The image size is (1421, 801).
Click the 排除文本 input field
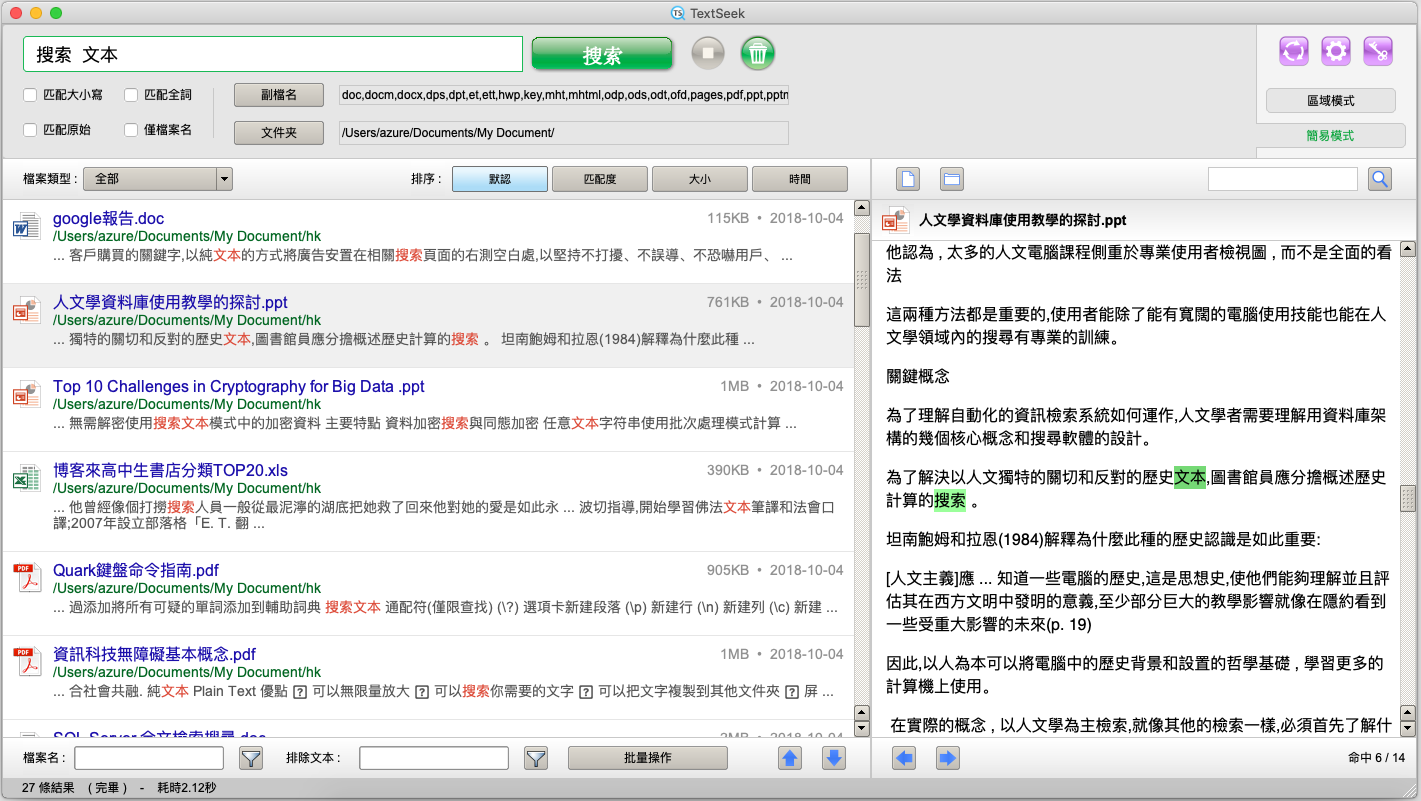pos(433,758)
